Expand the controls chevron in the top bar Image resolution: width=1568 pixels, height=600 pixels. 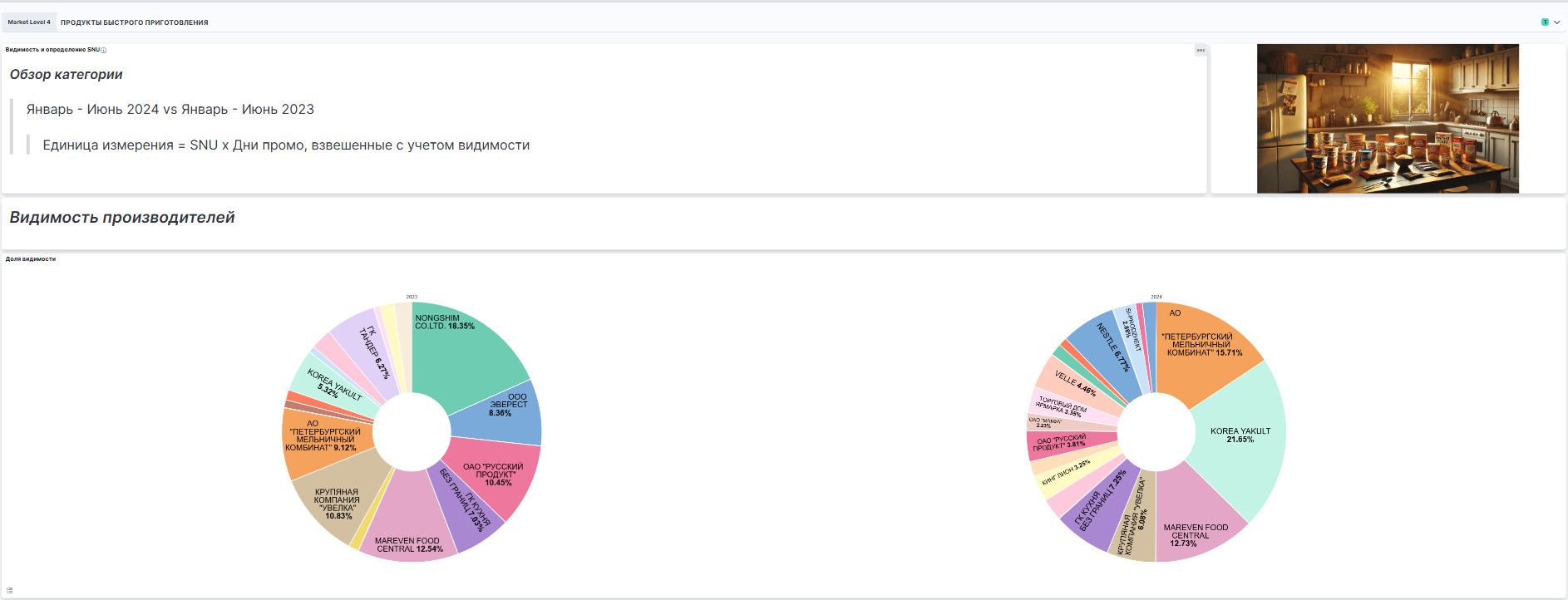click(1556, 22)
